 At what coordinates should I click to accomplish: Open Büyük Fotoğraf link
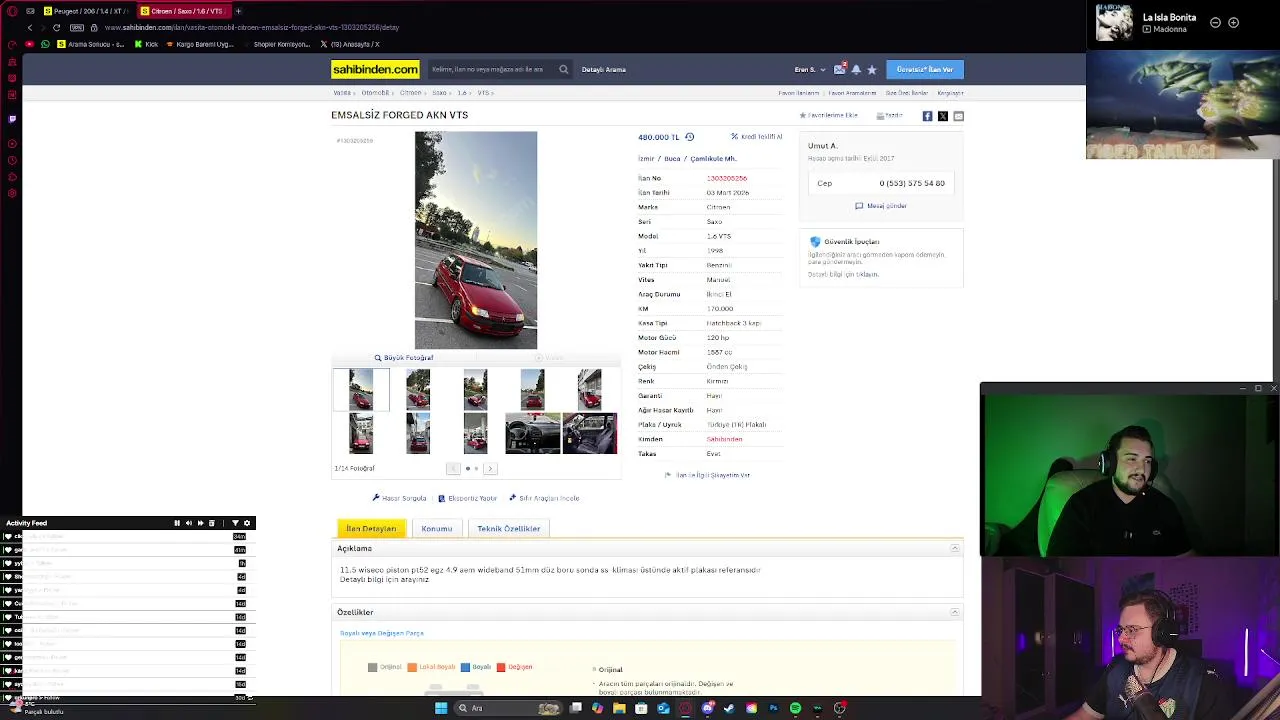coord(404,358)
